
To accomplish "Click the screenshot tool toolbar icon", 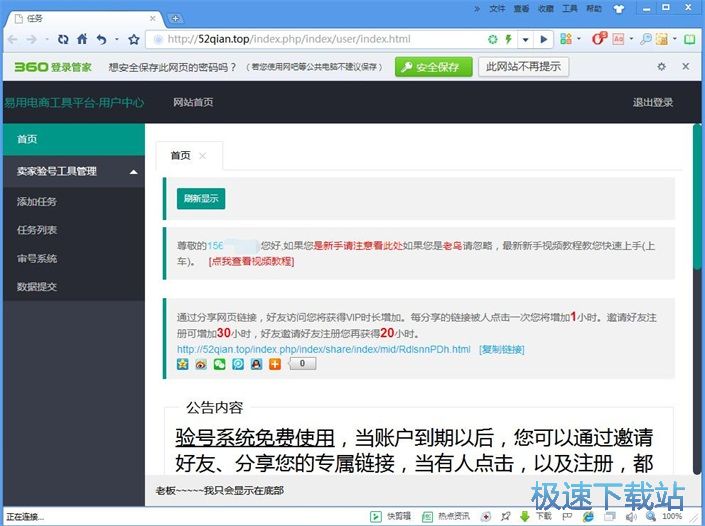I will pyautogui.click(x=661, y=39).
